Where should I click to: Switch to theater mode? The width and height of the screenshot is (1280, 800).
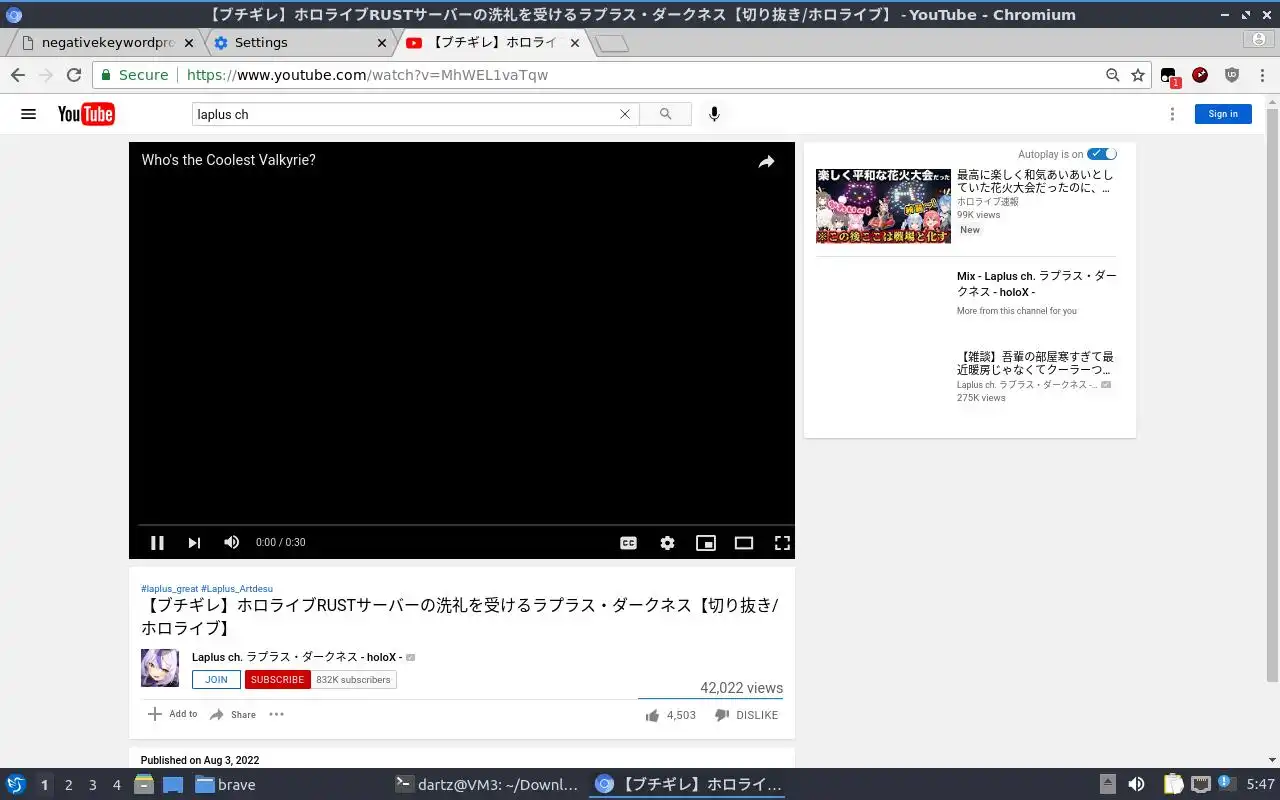pyautogui.click(x=744, y=543)
